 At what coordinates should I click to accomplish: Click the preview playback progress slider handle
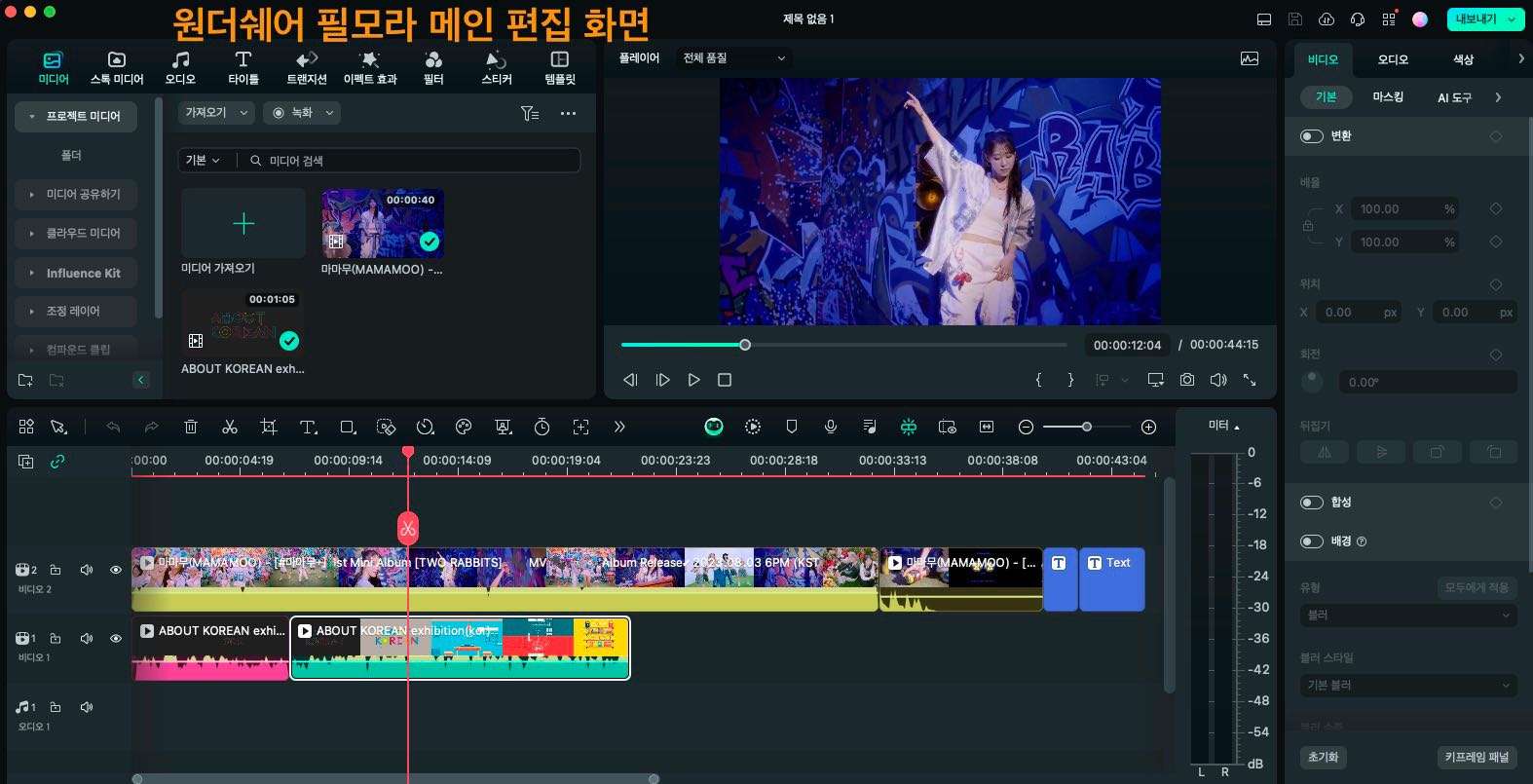745,345
